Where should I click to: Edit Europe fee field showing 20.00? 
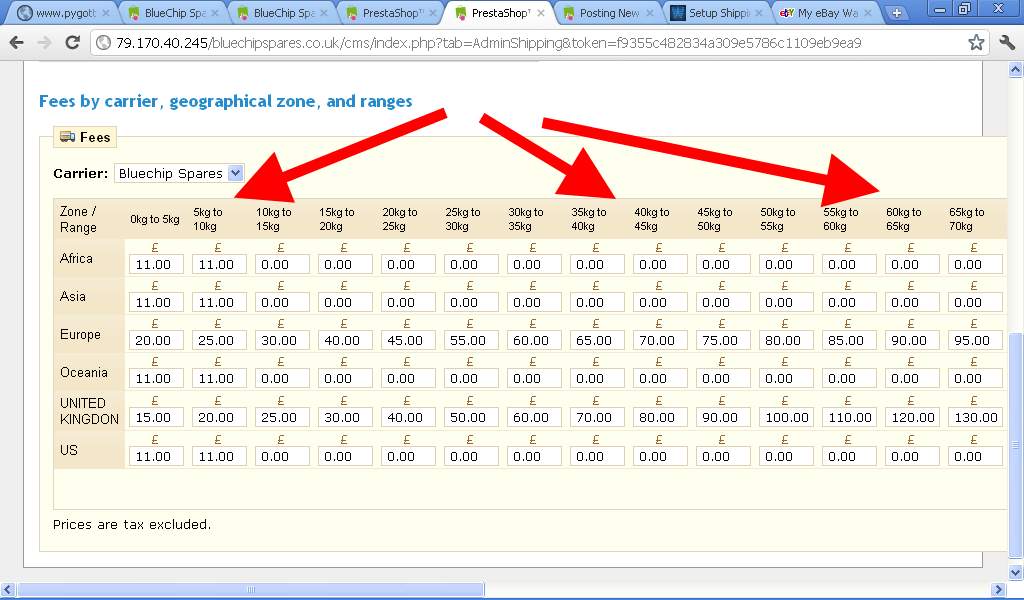(155, 340)
